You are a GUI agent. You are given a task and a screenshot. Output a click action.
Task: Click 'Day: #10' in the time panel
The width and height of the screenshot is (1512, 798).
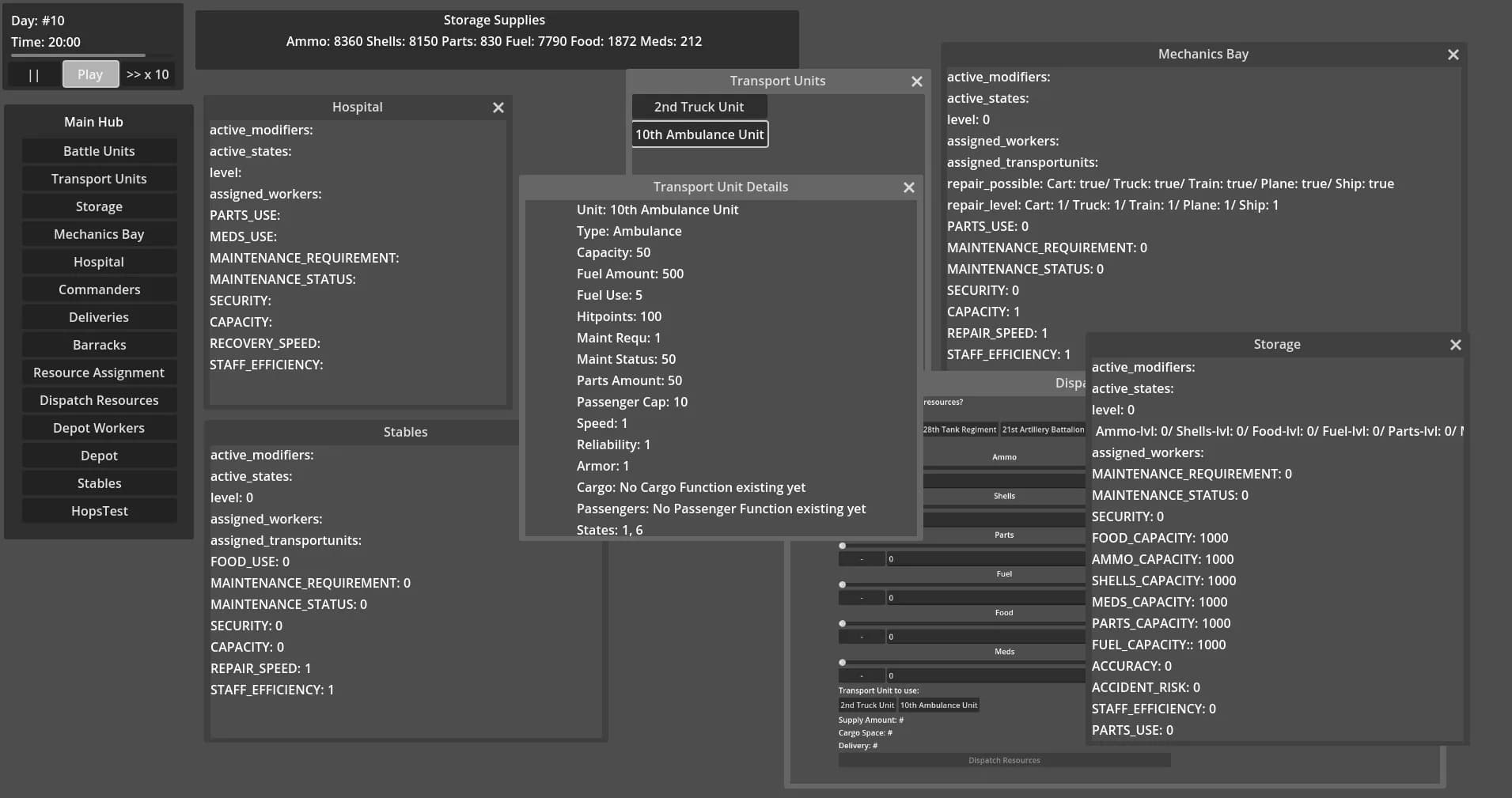click(x=38, y=21)
